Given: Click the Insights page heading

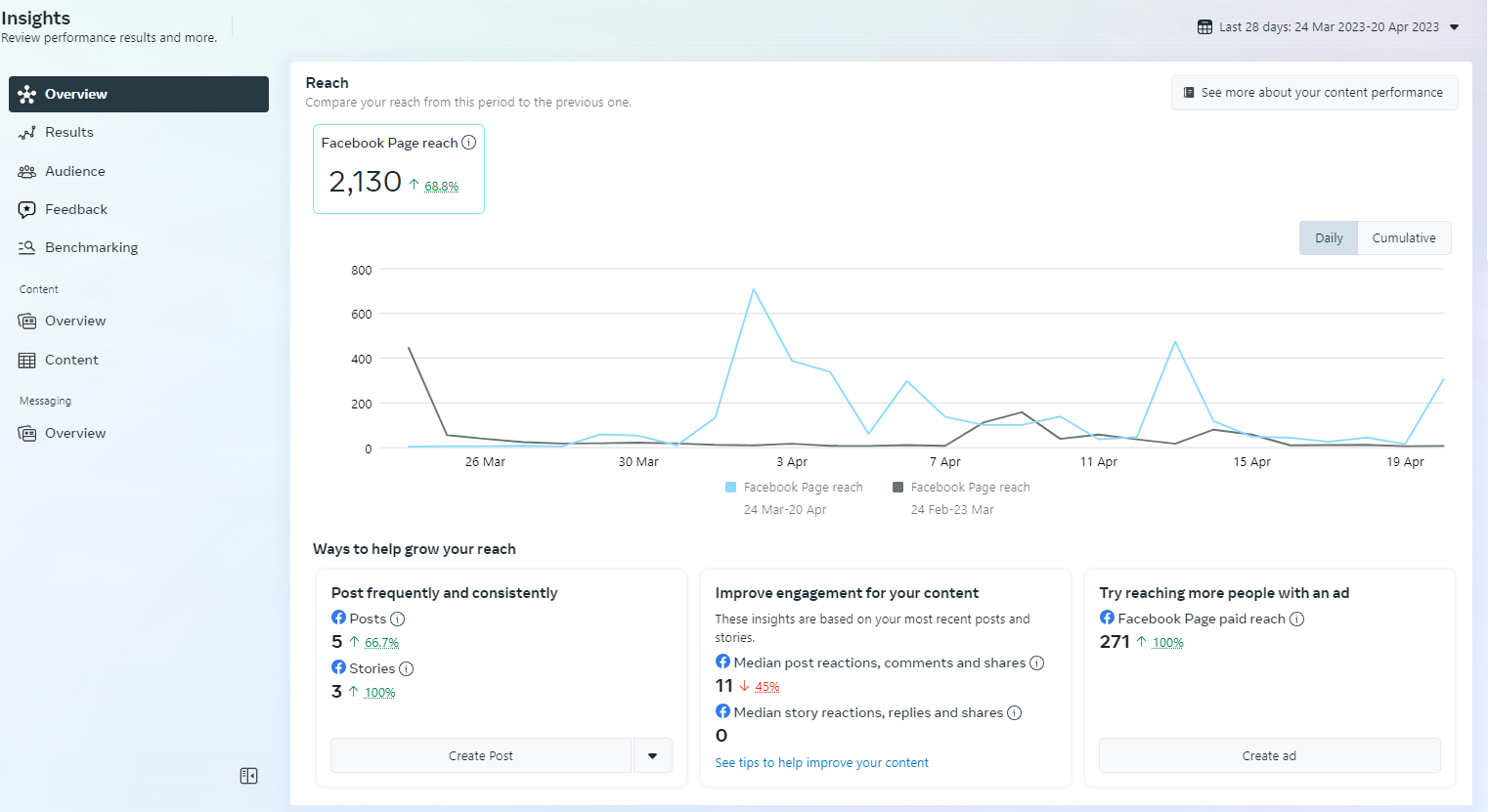Looking at the screenshot, I should 35,19.
